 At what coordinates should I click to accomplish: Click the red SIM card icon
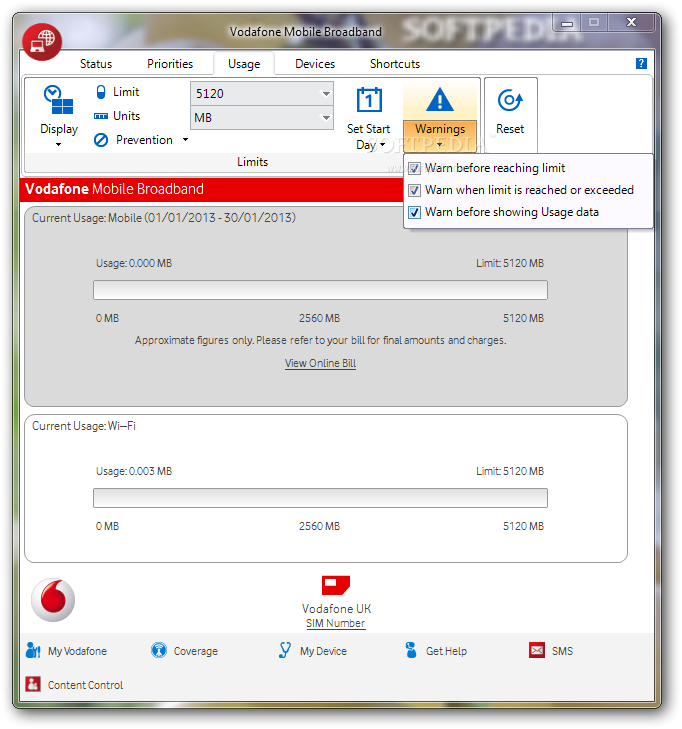336,585
